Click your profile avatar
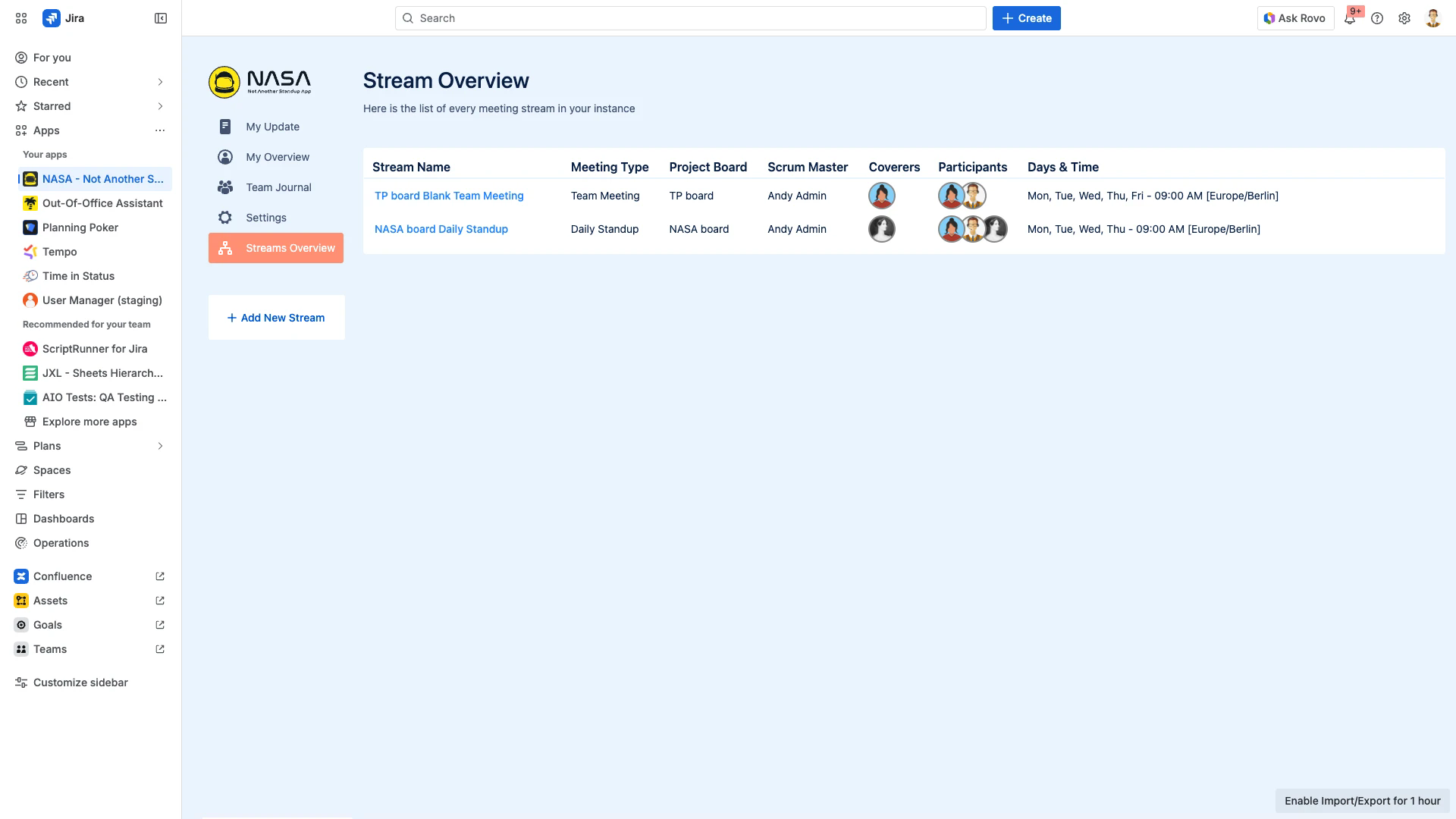The height and width of the screenshot is (819, 1456). pos(1432,17)
